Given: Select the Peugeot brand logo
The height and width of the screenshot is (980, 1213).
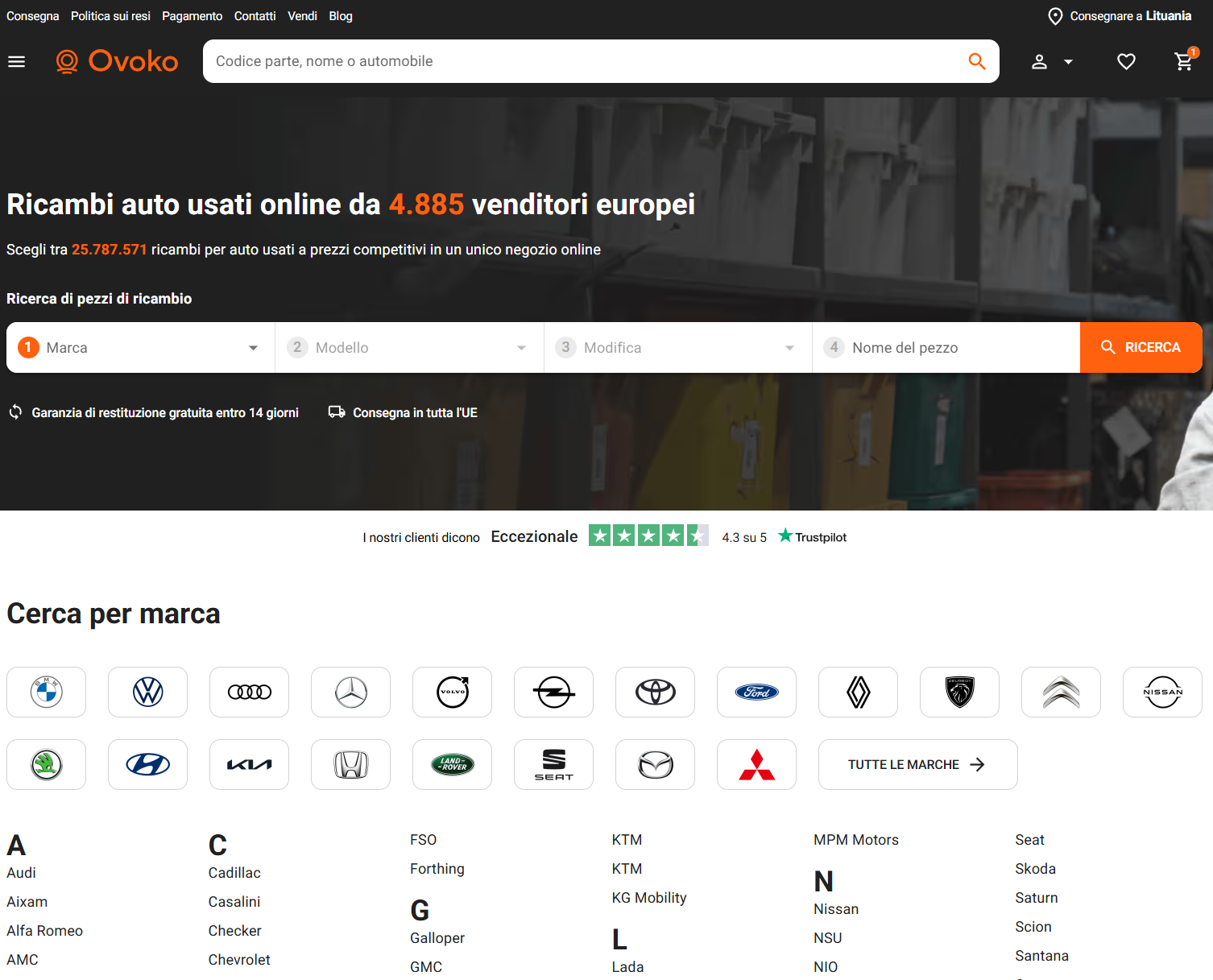Looking at the screenshot, I should coord(960,692).
